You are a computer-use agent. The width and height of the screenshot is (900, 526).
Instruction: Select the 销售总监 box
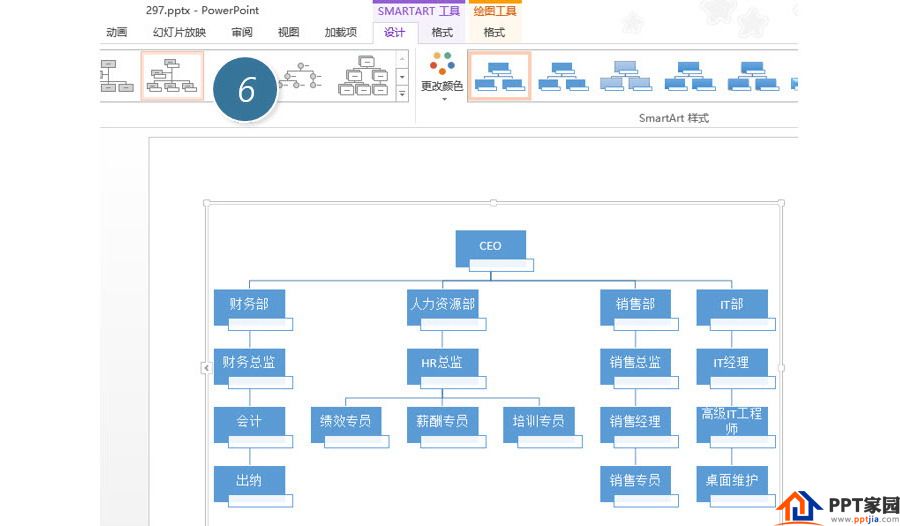635,366
